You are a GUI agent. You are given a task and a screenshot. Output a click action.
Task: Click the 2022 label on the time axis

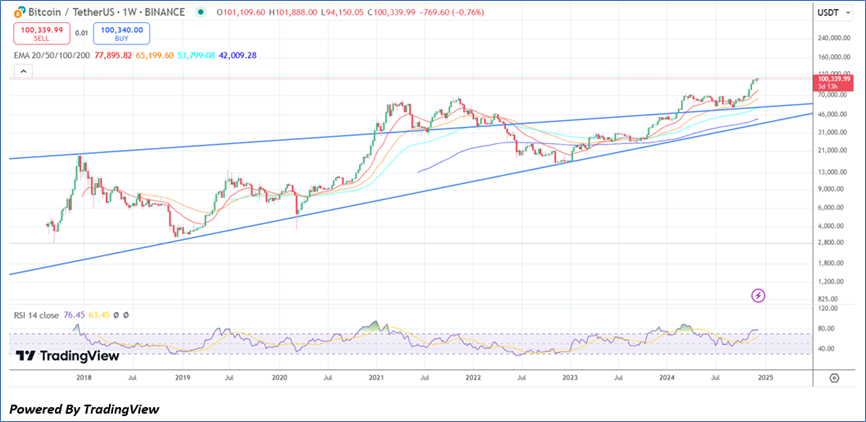tap(473, 378)
